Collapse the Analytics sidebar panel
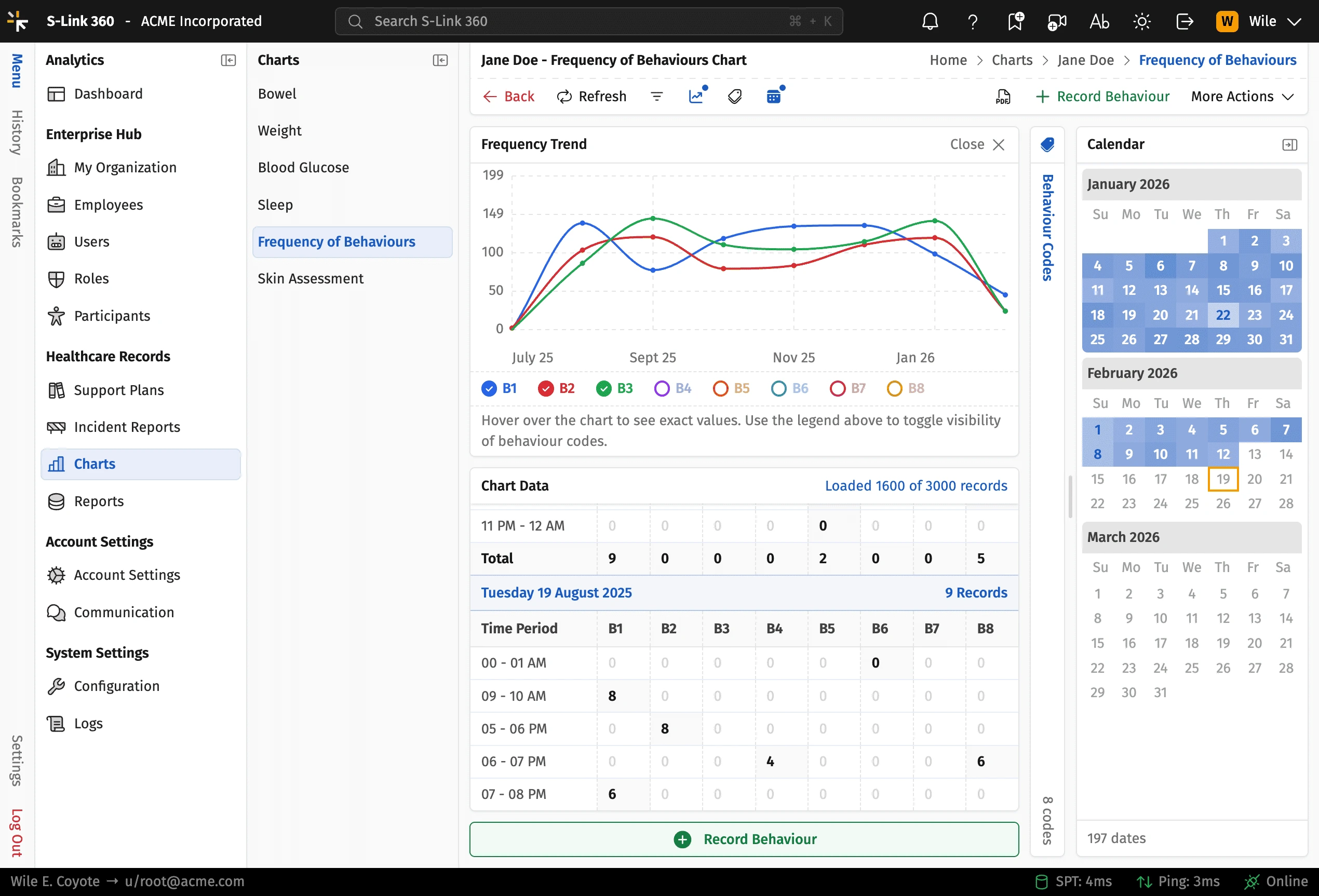Image resolution: width=1319 pixels, height=896 pixels. (x=228, y=60)
